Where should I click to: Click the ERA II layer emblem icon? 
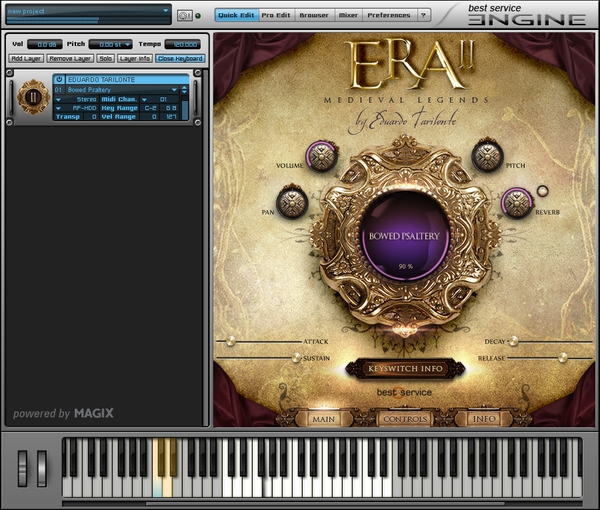[32, 99]
